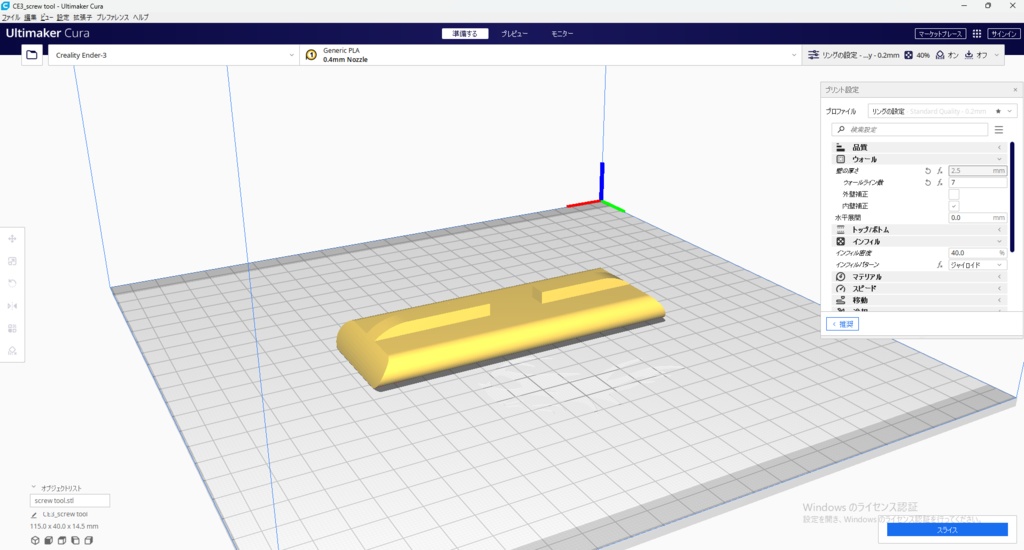Image resolution: width=1024 pixels, height=550 pixels.
Task: Select the Rotate tool in left toolbar
Action: [12, 283]
